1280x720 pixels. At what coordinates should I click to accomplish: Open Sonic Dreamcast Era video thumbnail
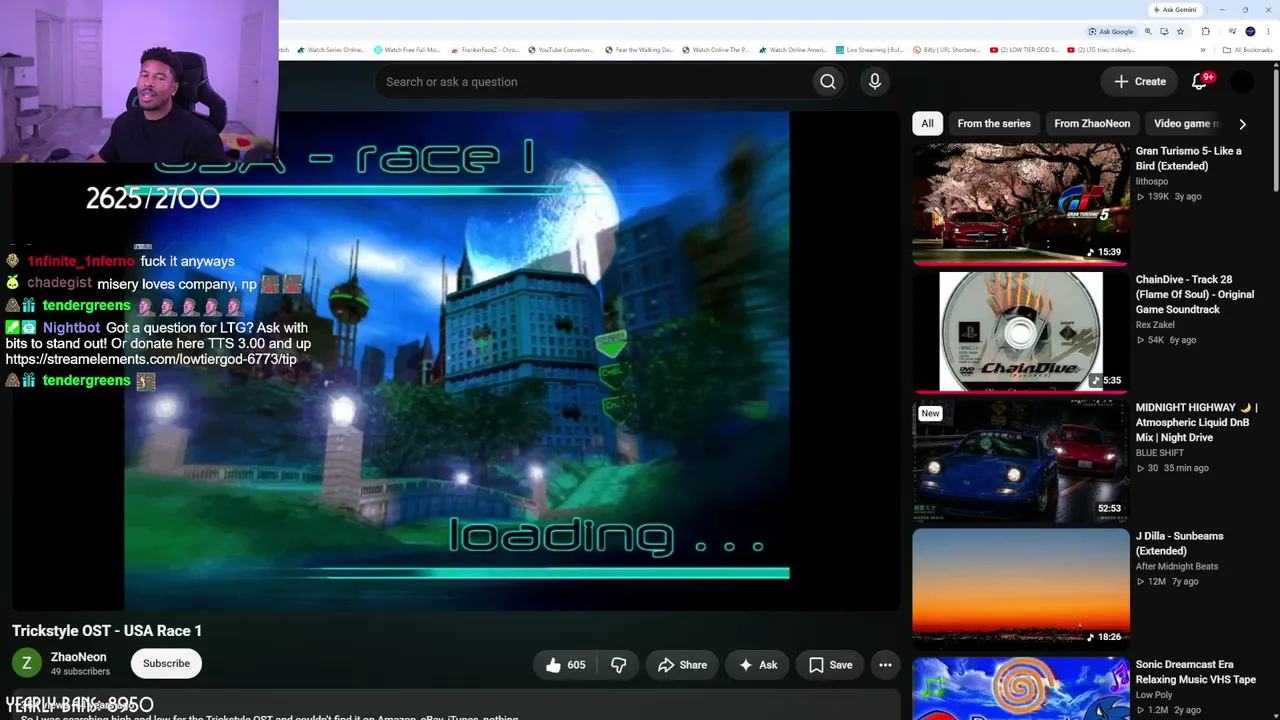(x=1020, y=688)
